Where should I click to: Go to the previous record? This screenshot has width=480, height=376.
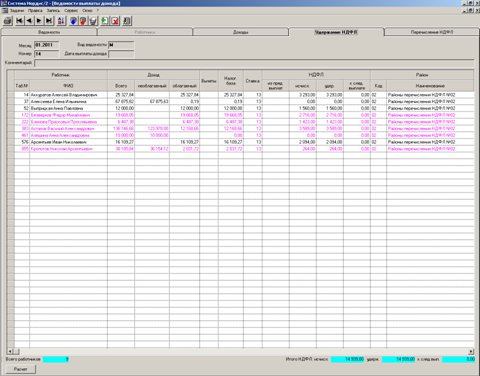coord(29,21)
